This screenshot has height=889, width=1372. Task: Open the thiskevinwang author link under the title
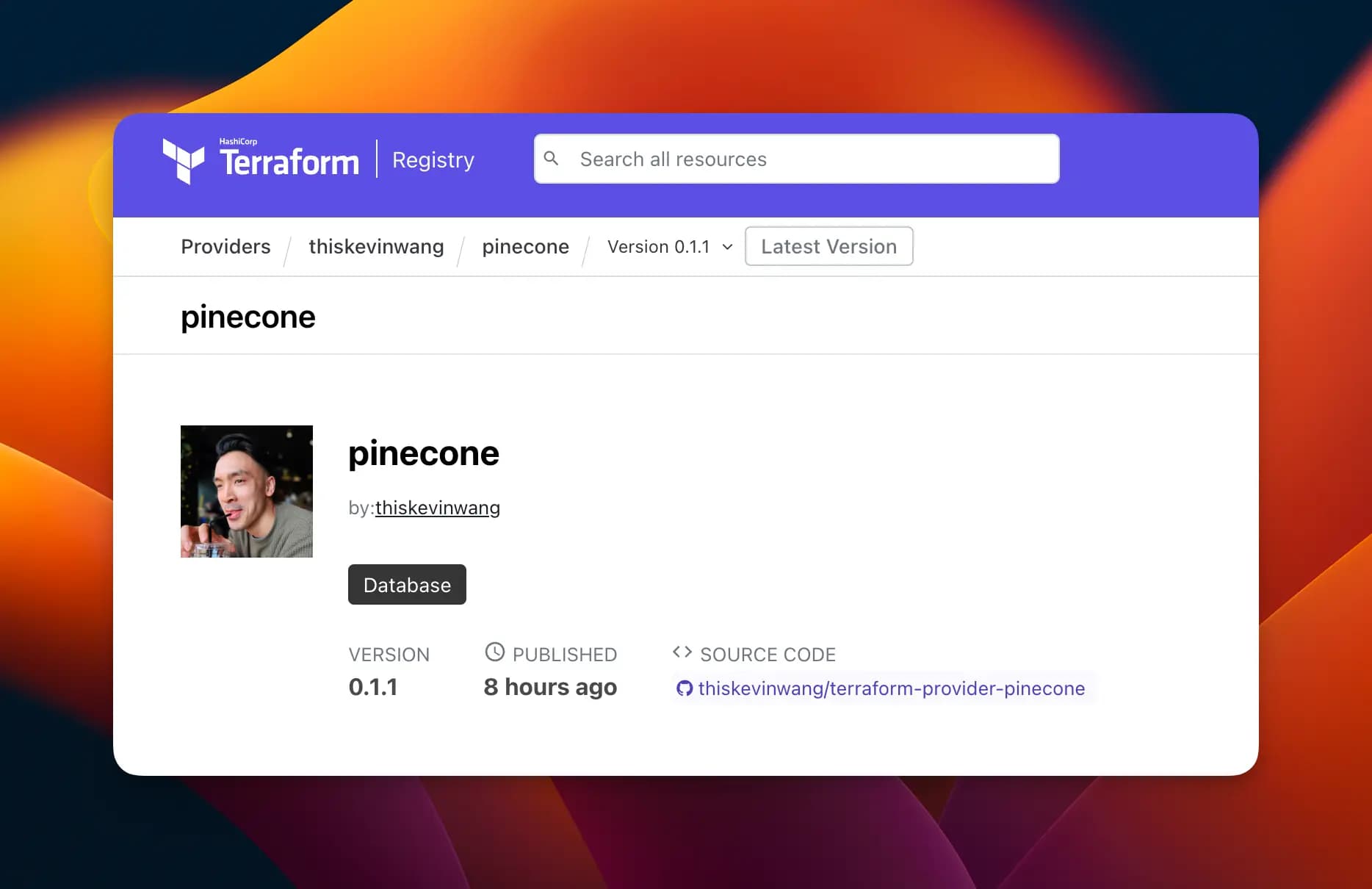point(437,508)
